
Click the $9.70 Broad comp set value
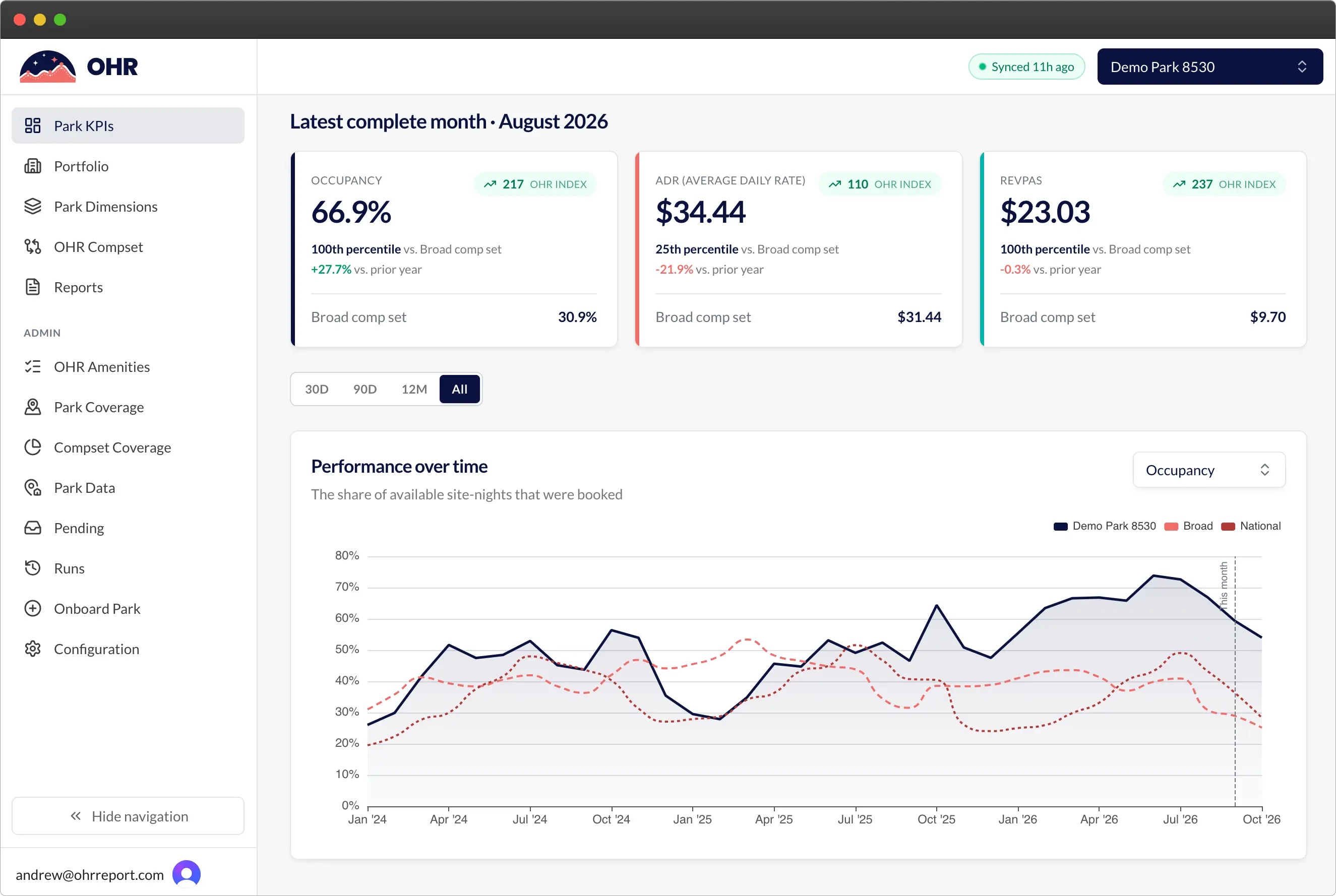pyautogui.click(x=1267, y=317)
